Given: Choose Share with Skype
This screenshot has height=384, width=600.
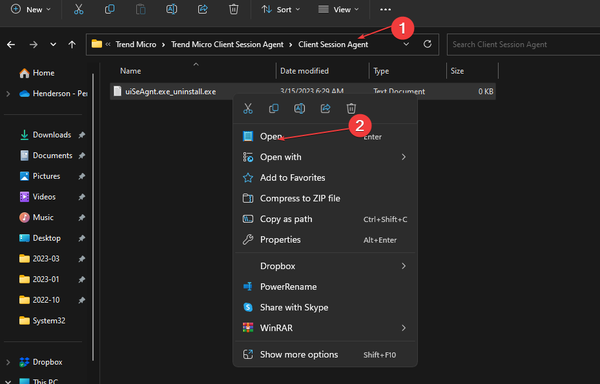Looking at the screenshot, I should [325, 308].
